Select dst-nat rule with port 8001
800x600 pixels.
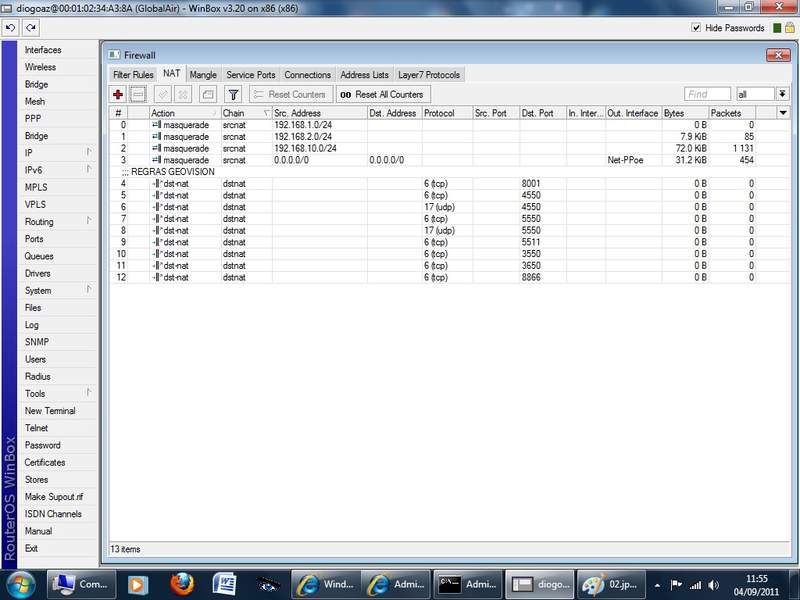click(449, 183)
